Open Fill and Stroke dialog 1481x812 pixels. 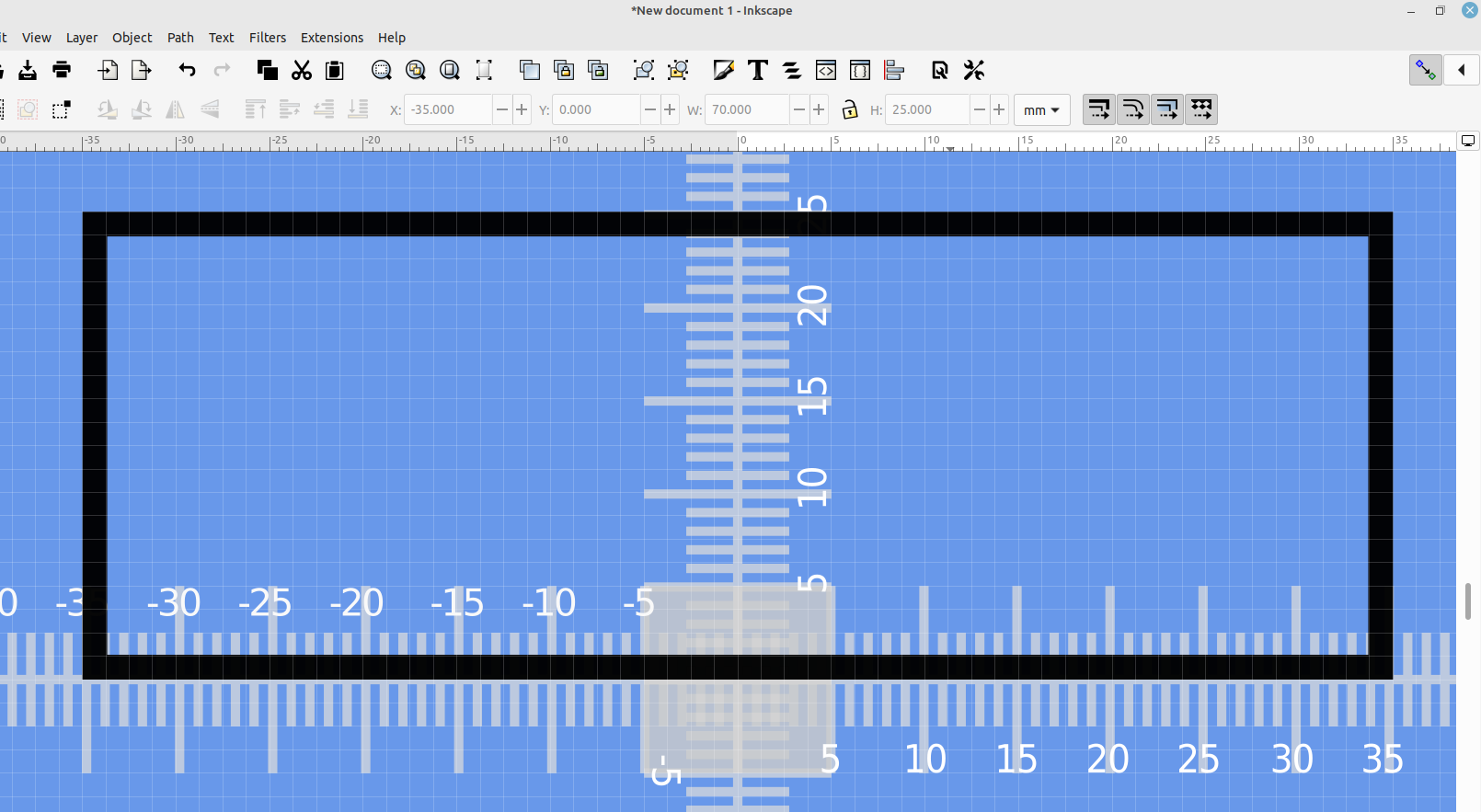tap(724, 70)
